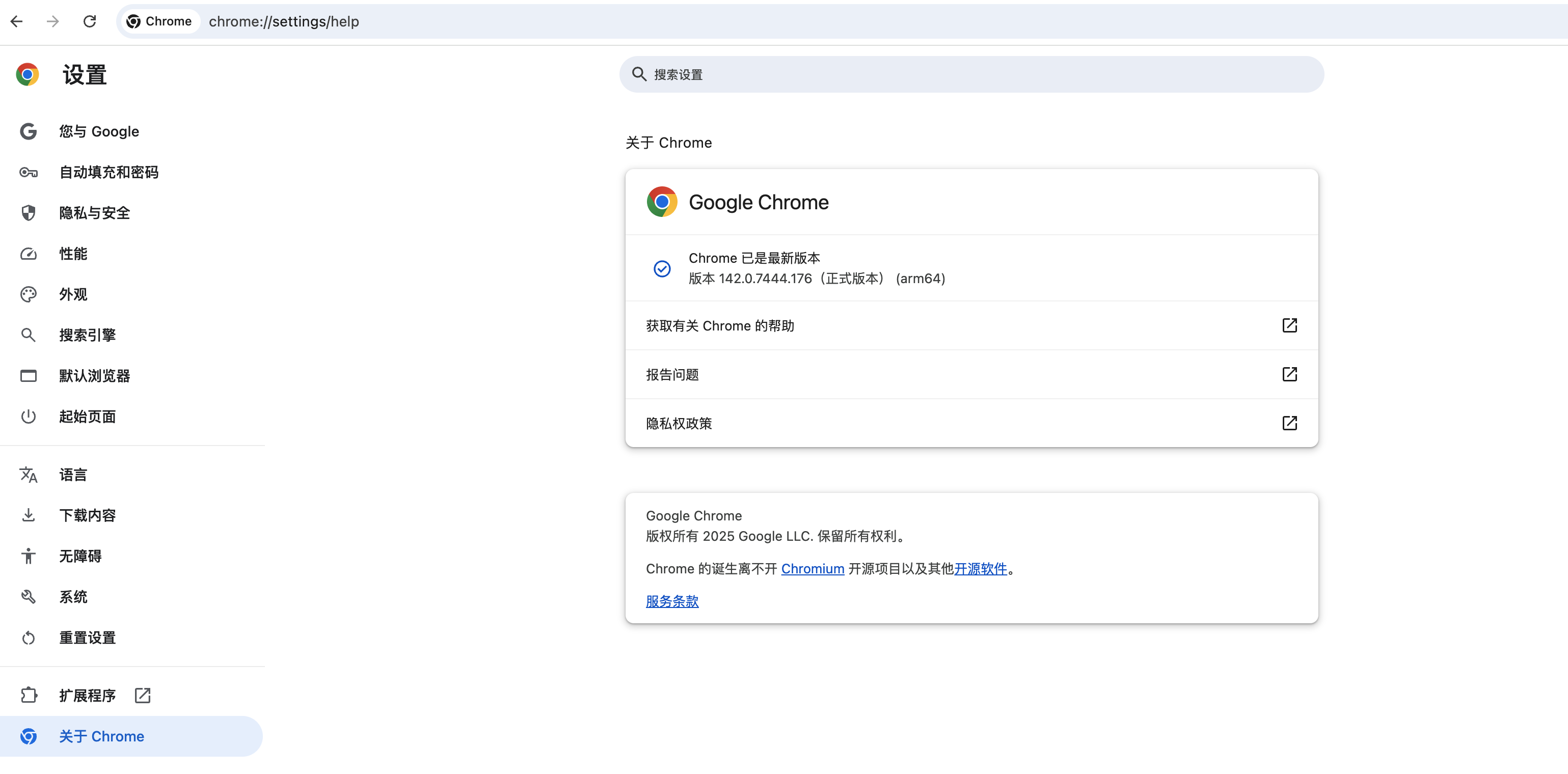This screenshot has height=774, width=1568.
Task: Click the 起始页面 power icon
Action: (29, 416)
